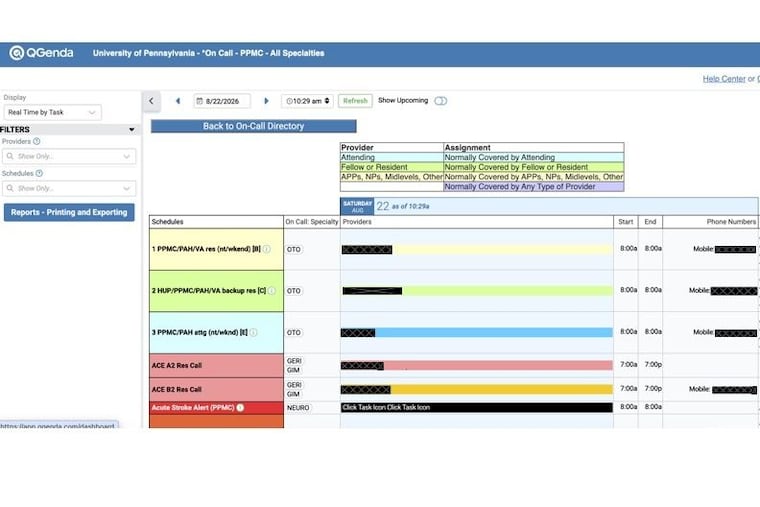Click 3 PPMC/PAH attg schedule name
The height and width of the screenshot is (507, 760).
(200, 333)
